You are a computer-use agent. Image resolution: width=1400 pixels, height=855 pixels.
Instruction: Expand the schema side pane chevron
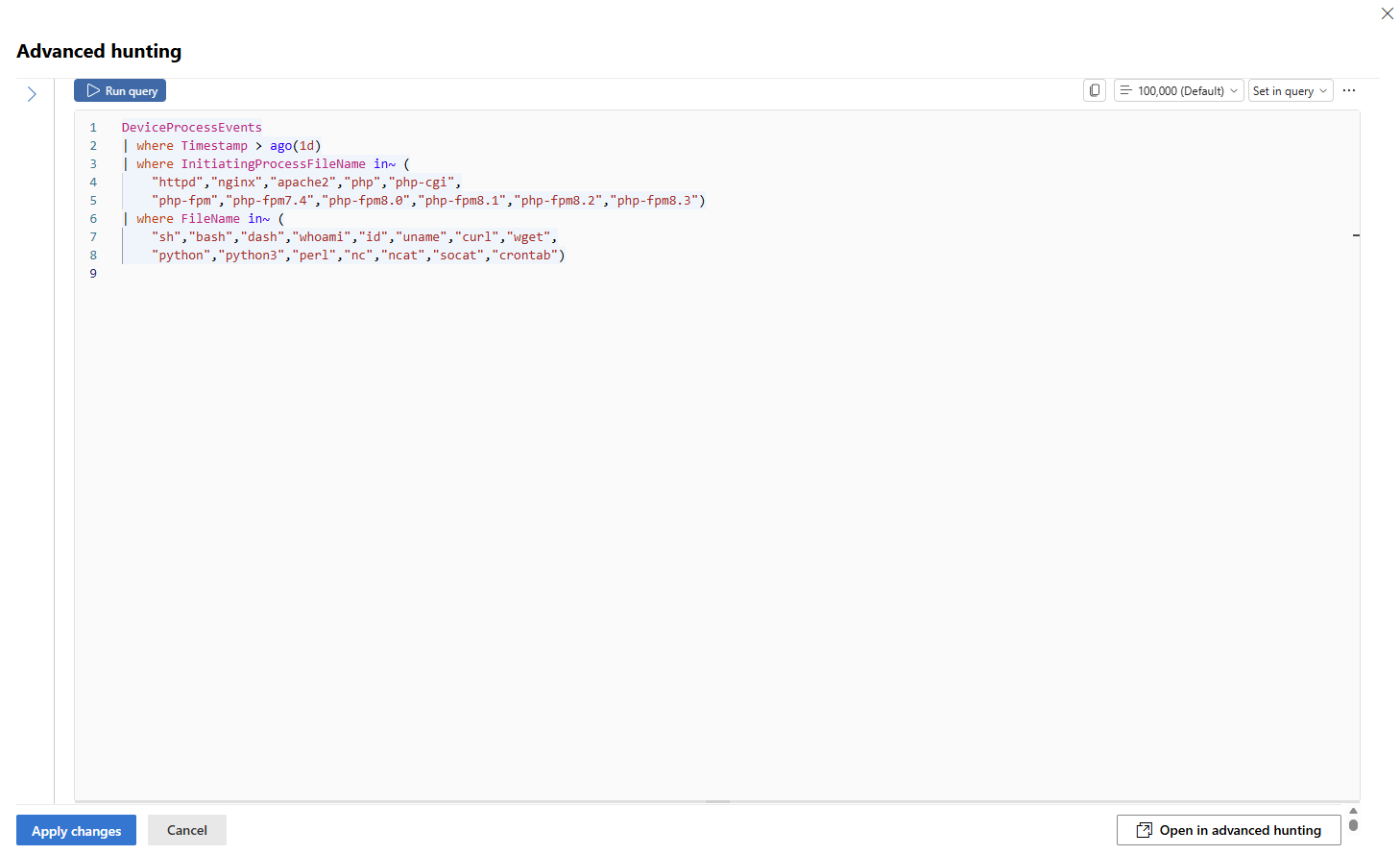point(32,93)
